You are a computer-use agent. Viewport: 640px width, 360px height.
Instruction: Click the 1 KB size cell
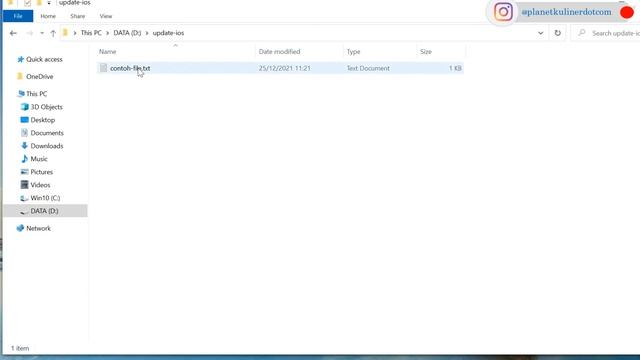[455, 68]
